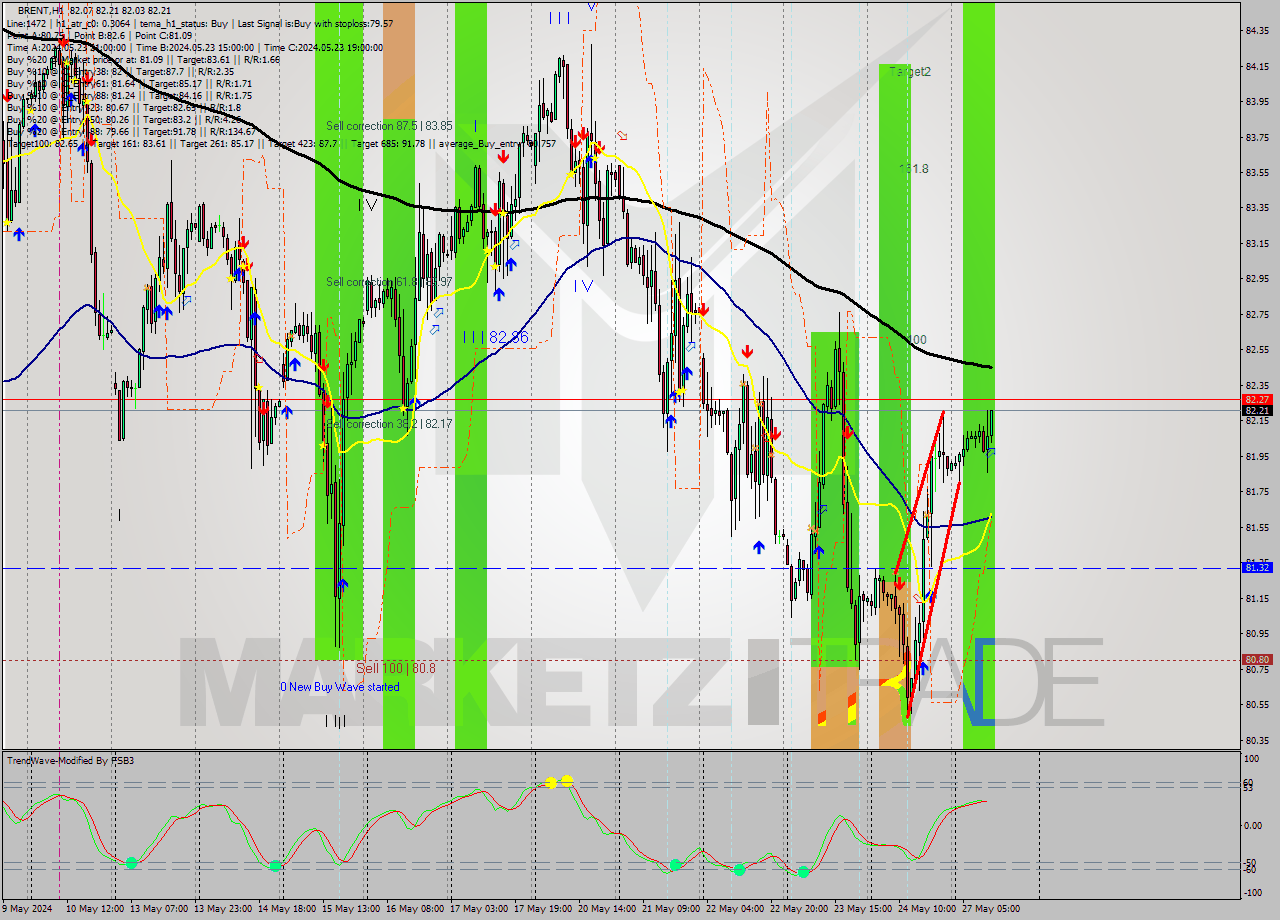Click the '21 May 09:00' time label
Viewport: 1280px width, 920px height.
(x=671, y=909)
